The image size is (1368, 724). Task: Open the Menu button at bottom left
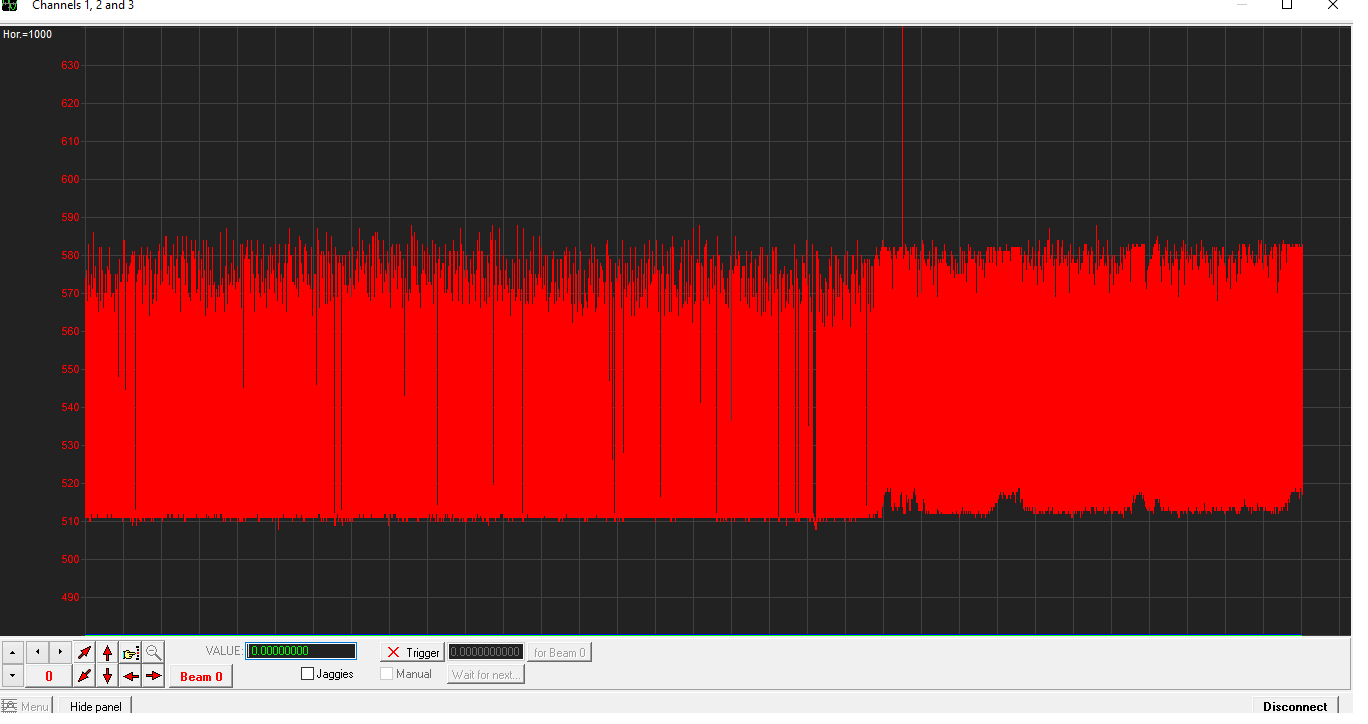coord(26,707)
